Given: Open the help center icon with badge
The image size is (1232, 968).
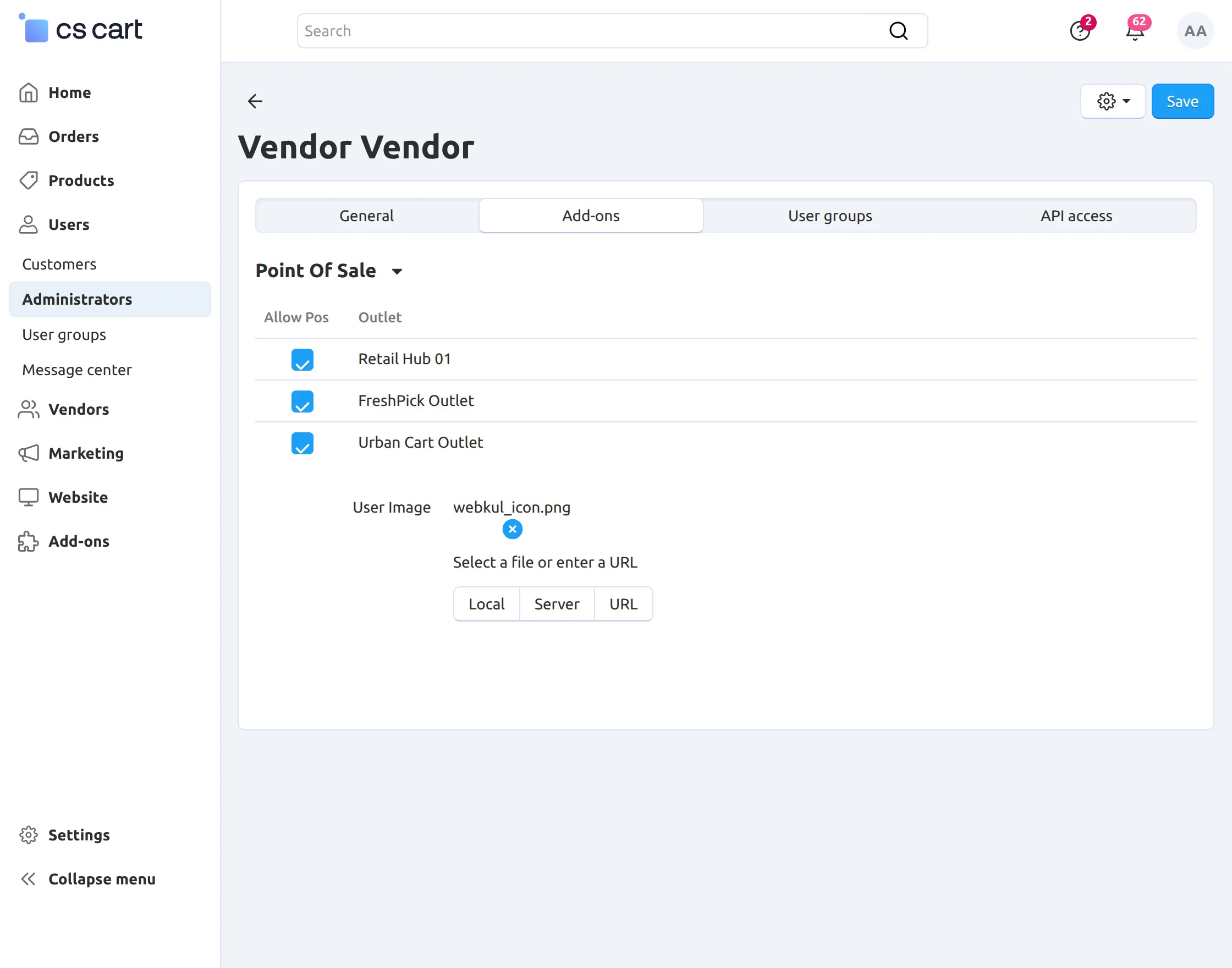Looking at the screenshot, I should click(1080, 31).
